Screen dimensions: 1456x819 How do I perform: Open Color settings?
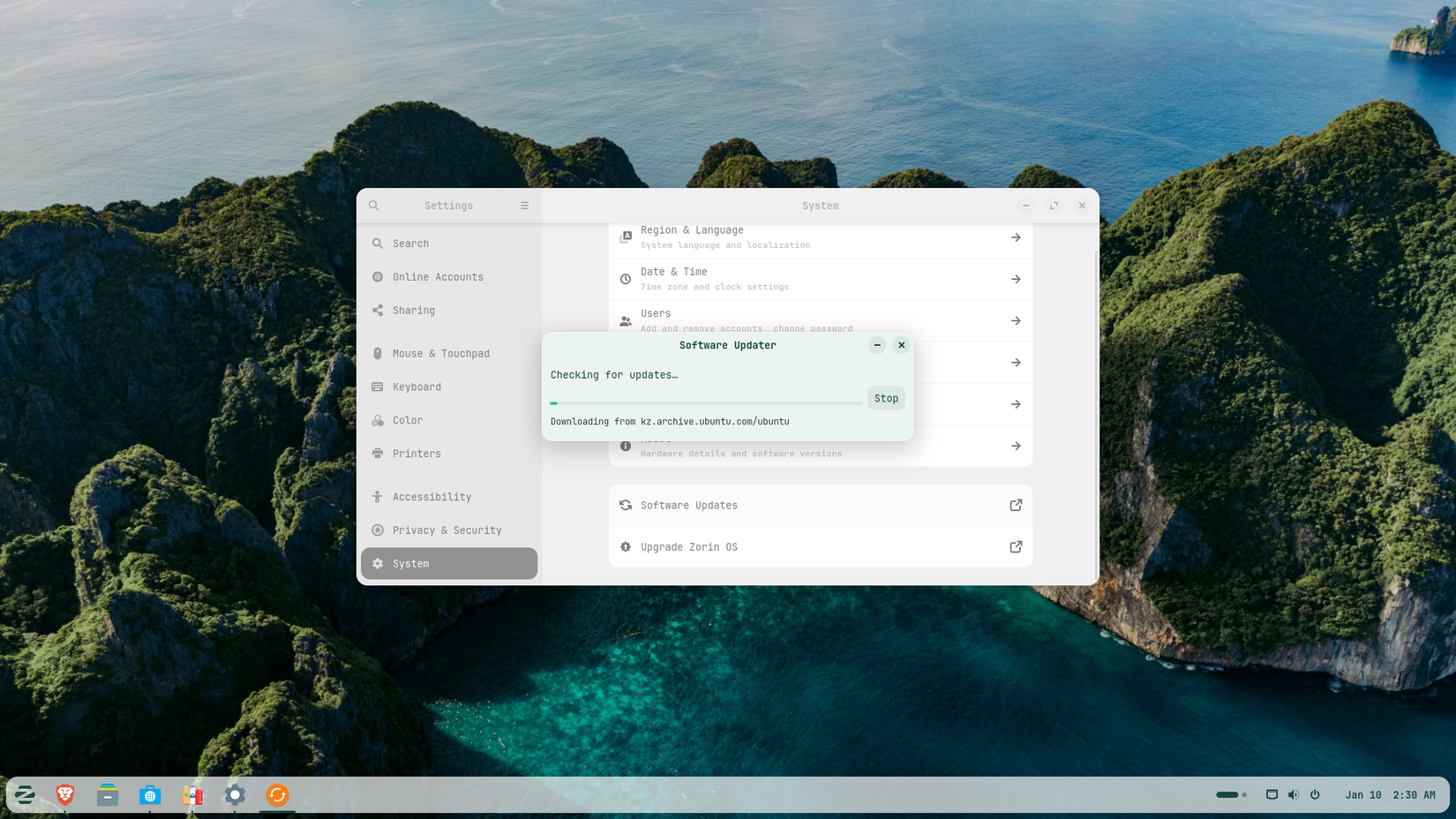[x=408, y=420]
